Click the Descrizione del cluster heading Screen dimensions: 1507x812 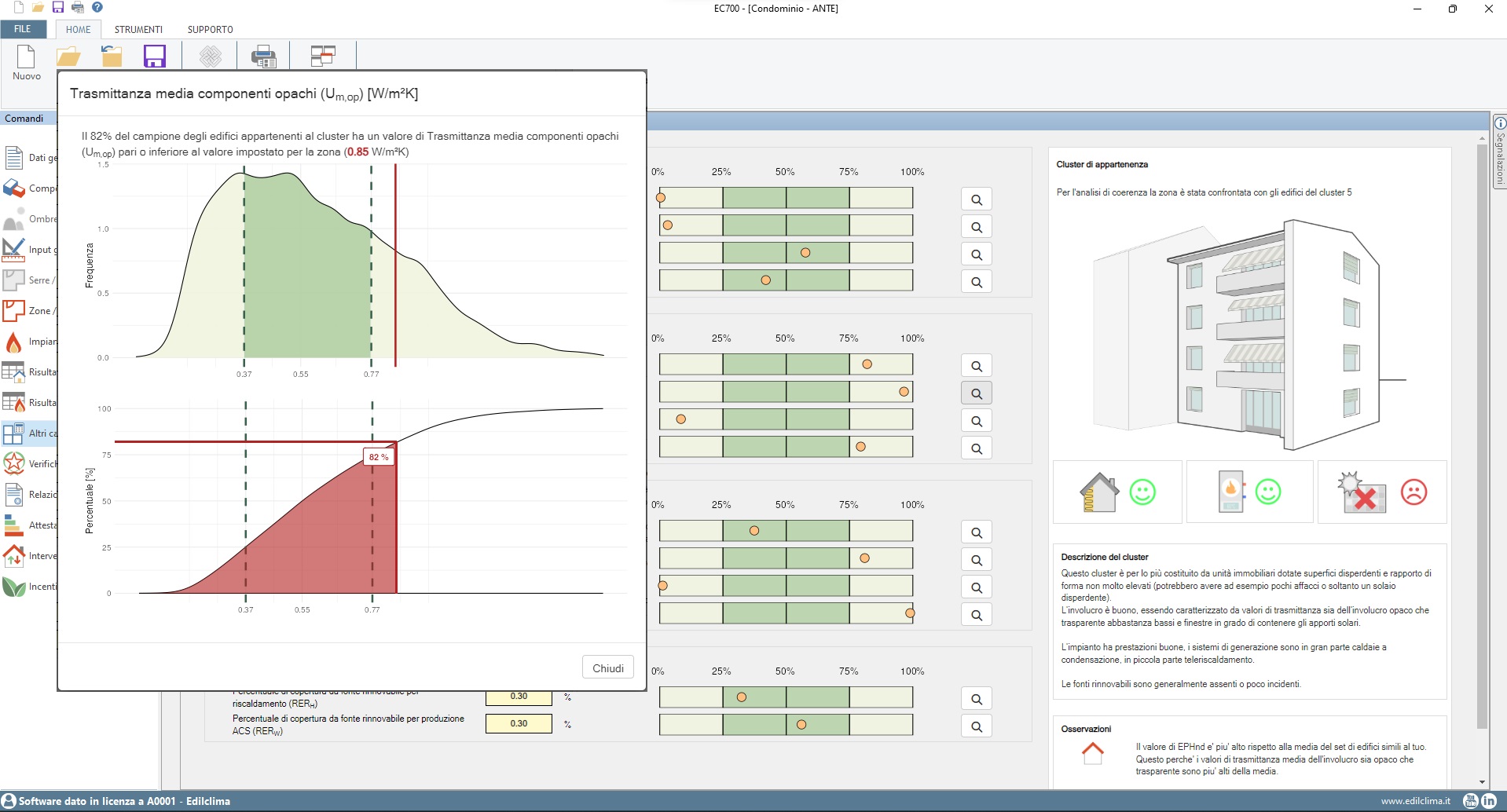point(1105,557)
